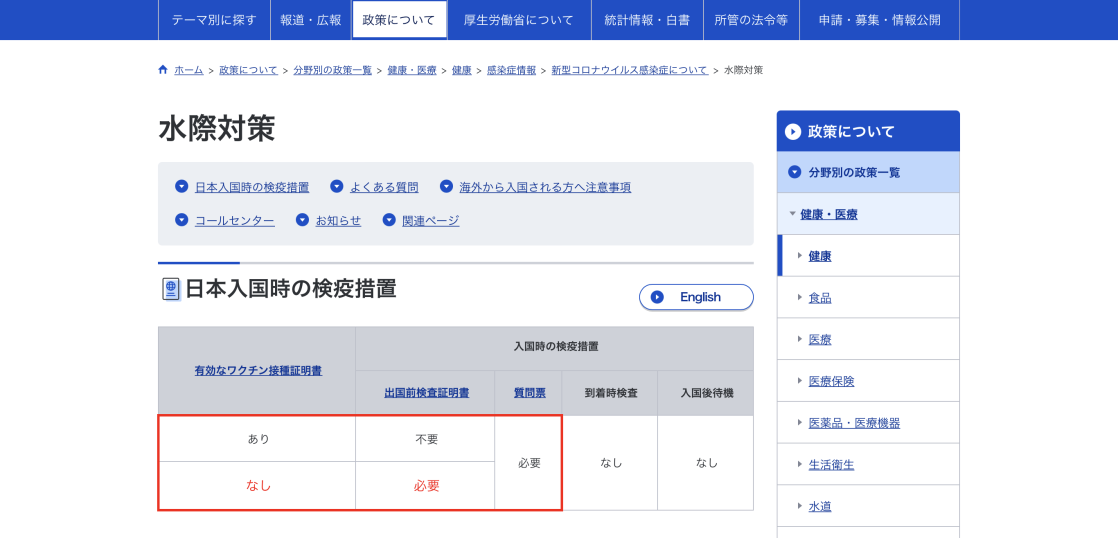Click the play icon inside the English button

[x=657, y=297]
